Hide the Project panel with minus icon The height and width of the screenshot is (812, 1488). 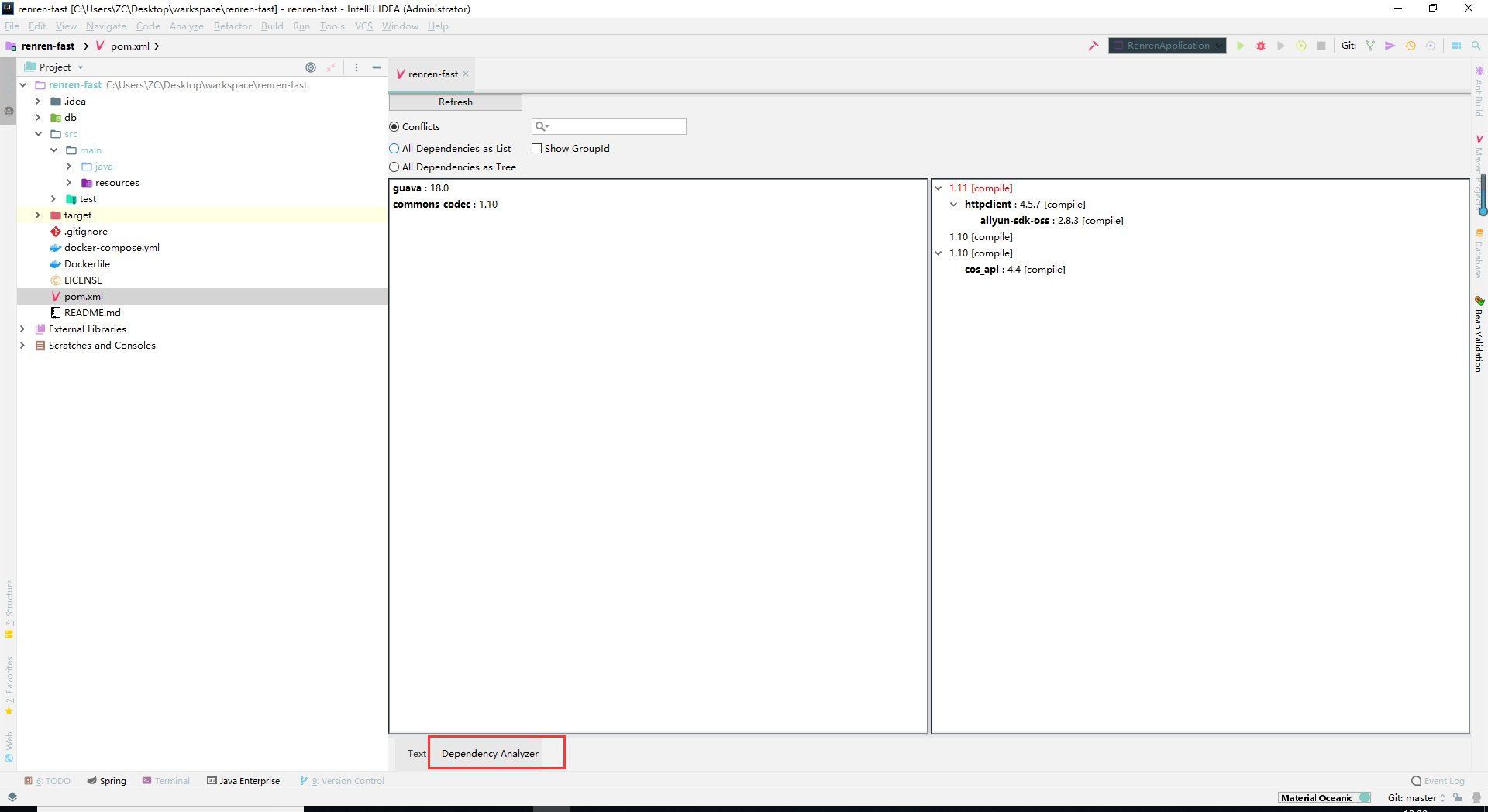click(377, 67)
